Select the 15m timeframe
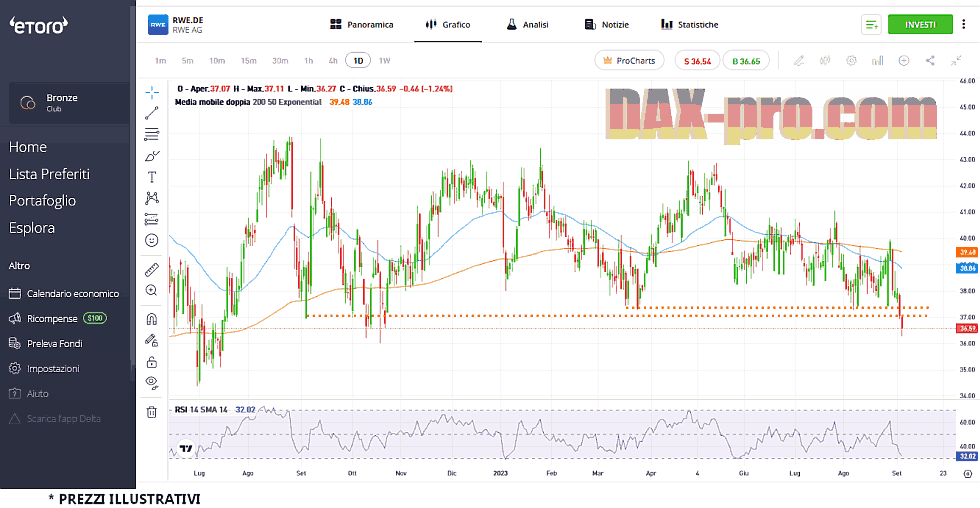 pos(249,61)
